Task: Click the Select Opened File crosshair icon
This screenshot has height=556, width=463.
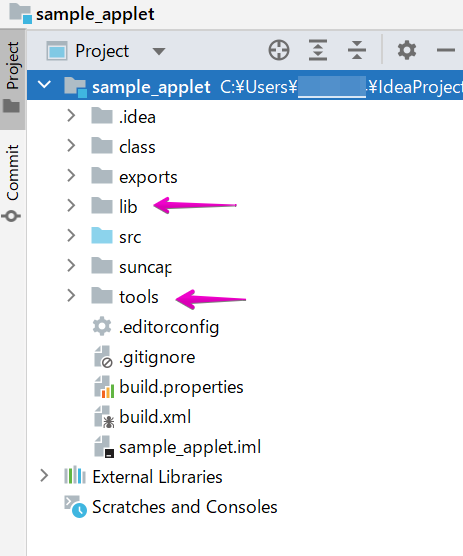Action: [x=279, y=50]
